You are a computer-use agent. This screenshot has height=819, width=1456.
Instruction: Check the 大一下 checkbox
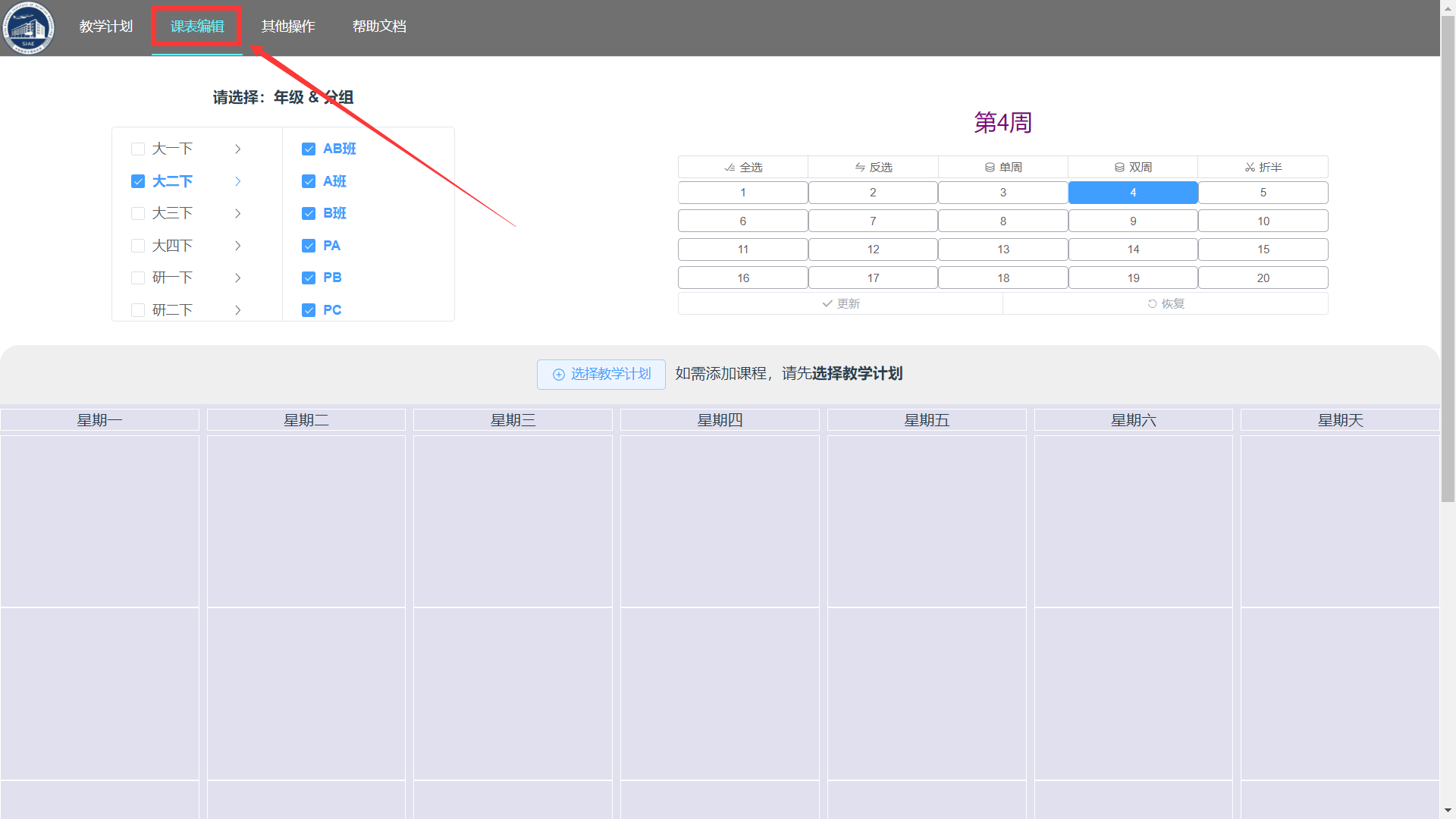point(138,149)
